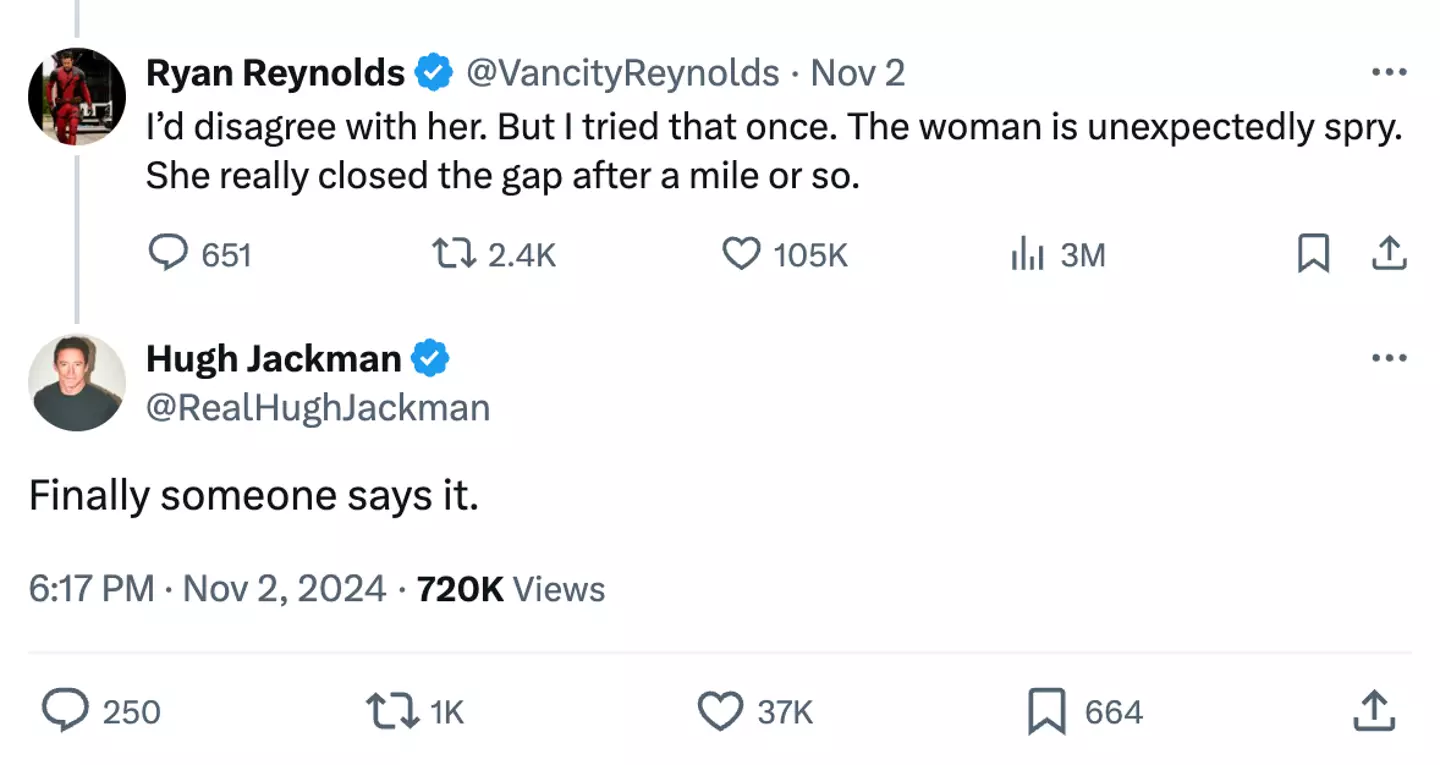Reply to Hugh Jackman's tweet
Screen dimensions: 1440x765
(x=64, y=711)
